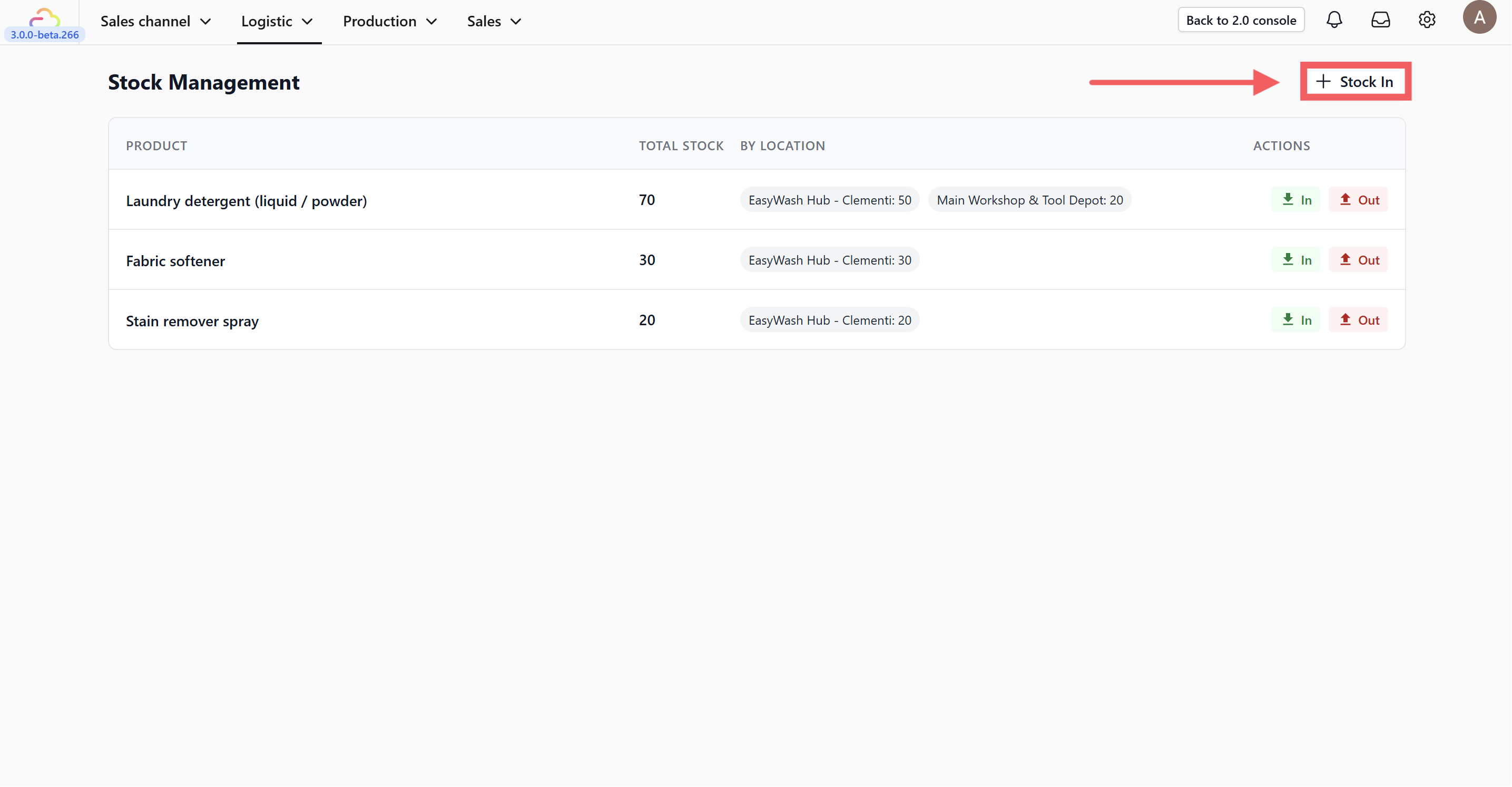The image size is (1512, 787).
Task: Open the inbox tray icon
Action: pyautogui.click(x=1380, y=20)
